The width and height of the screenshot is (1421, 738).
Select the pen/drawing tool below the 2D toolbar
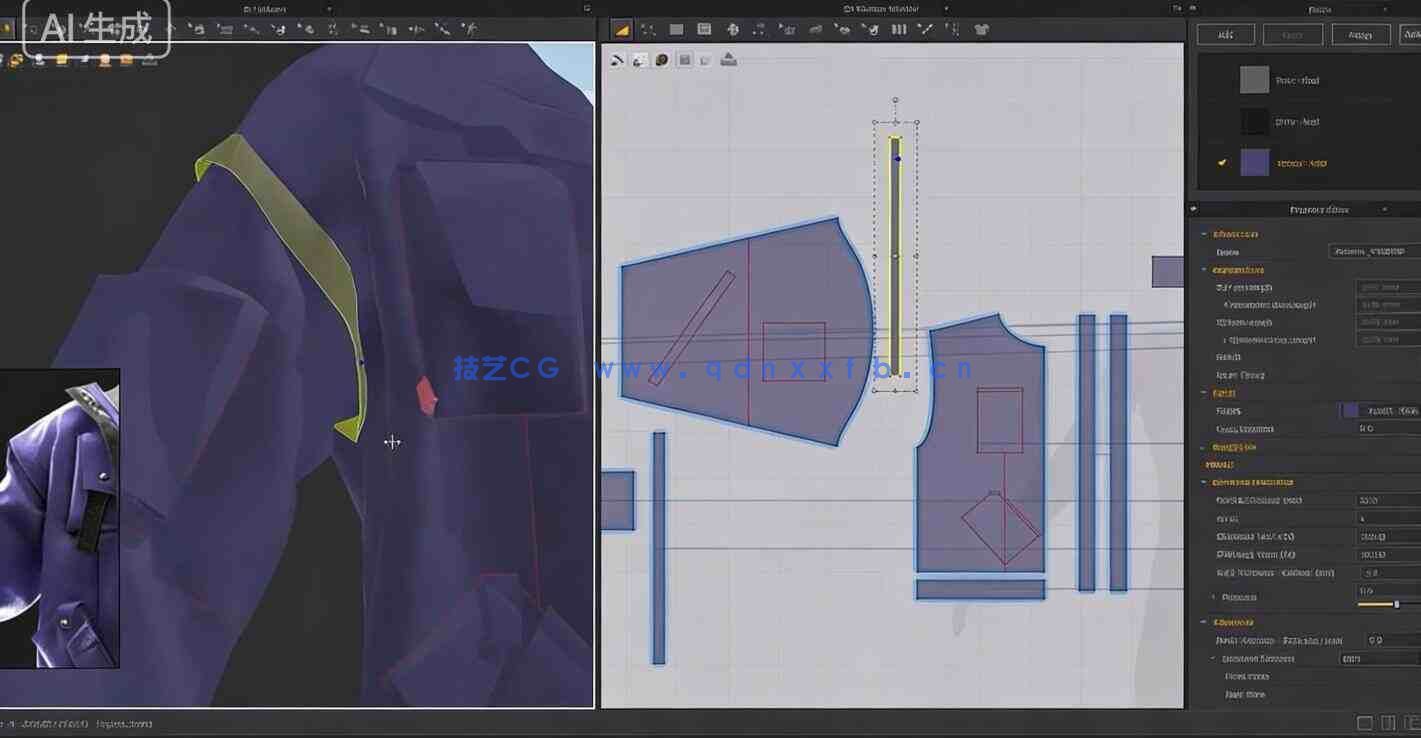(617, 60)
